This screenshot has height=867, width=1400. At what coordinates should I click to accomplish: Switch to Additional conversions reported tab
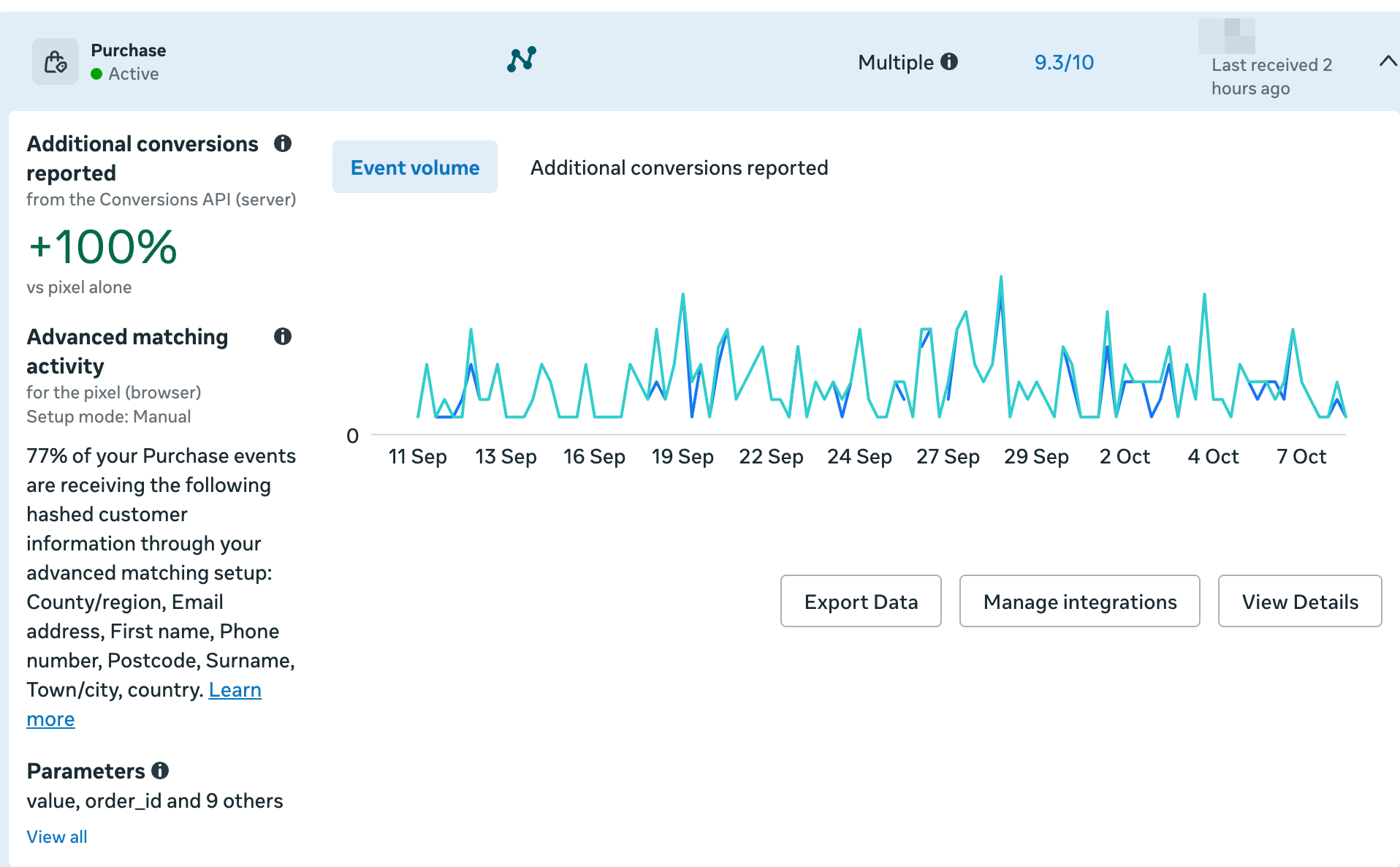[679, 167]
